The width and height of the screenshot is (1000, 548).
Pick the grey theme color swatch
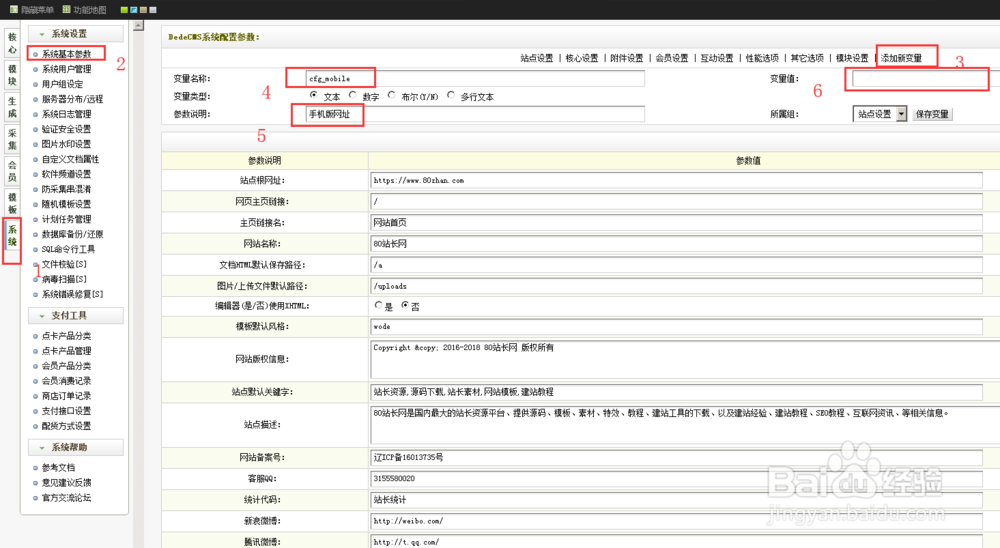pos(153,10)
